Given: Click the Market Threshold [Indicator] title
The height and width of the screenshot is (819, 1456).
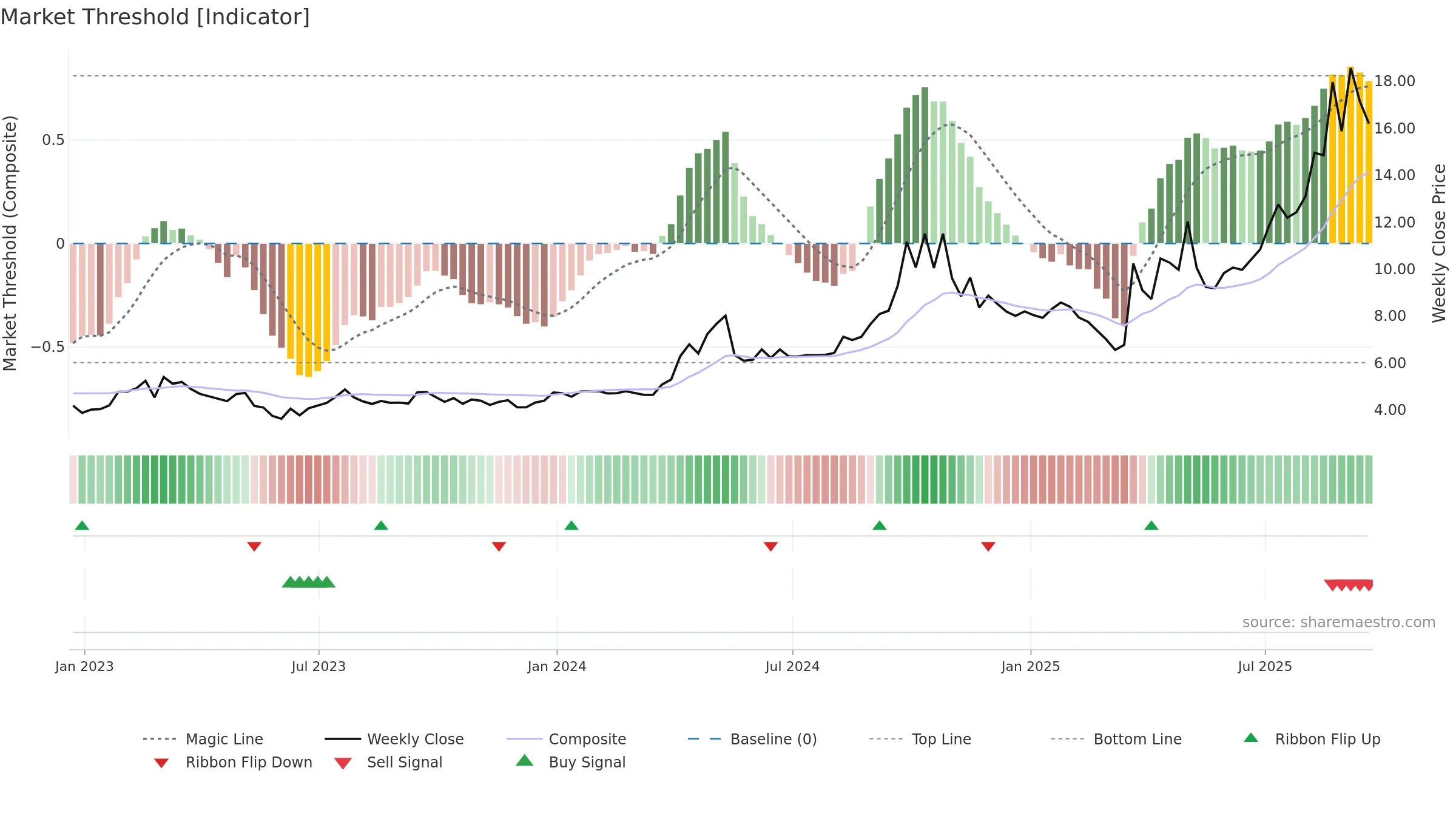Looking at the screenshot, I should tap(155, 17).
